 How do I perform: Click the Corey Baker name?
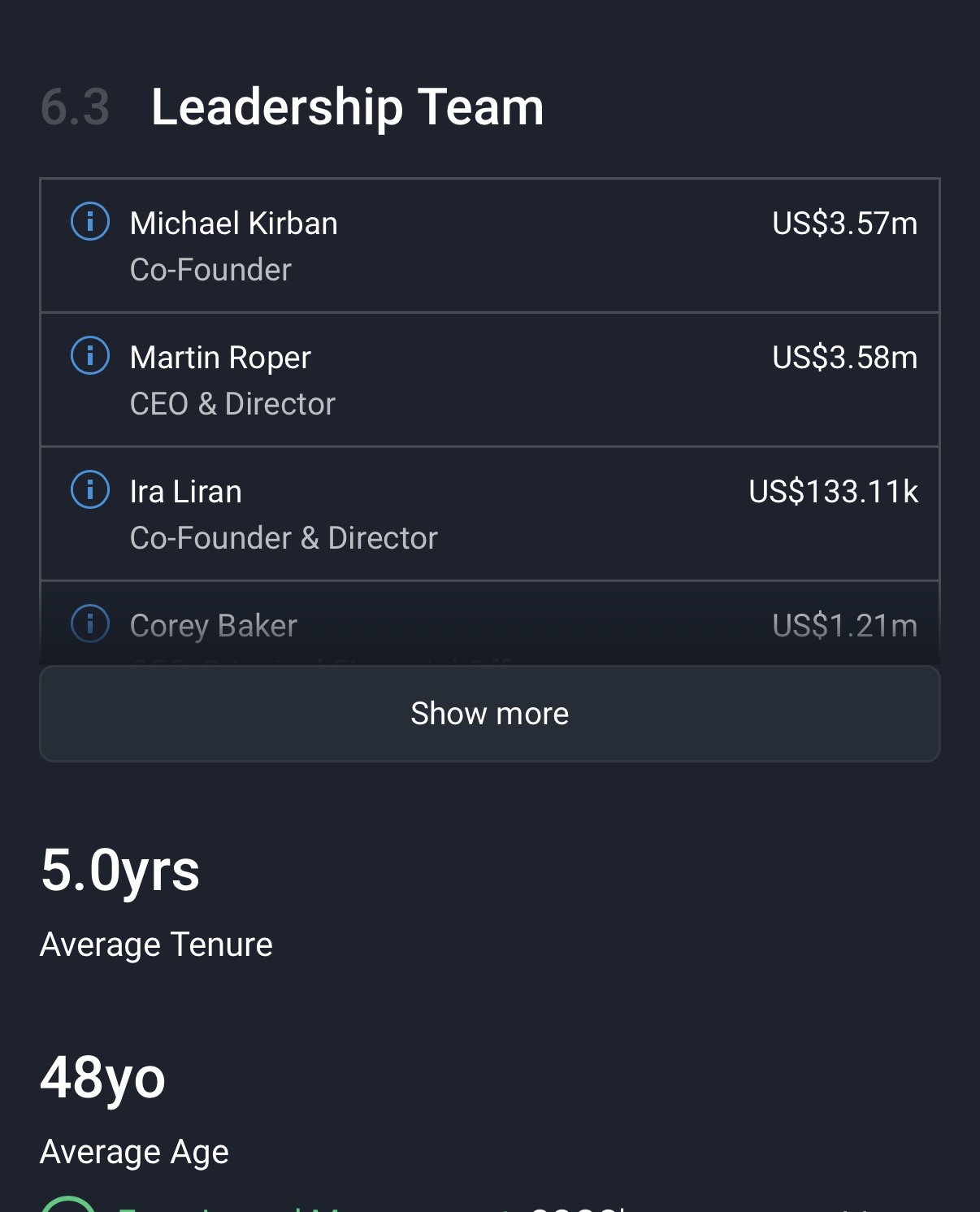[213, 626]
